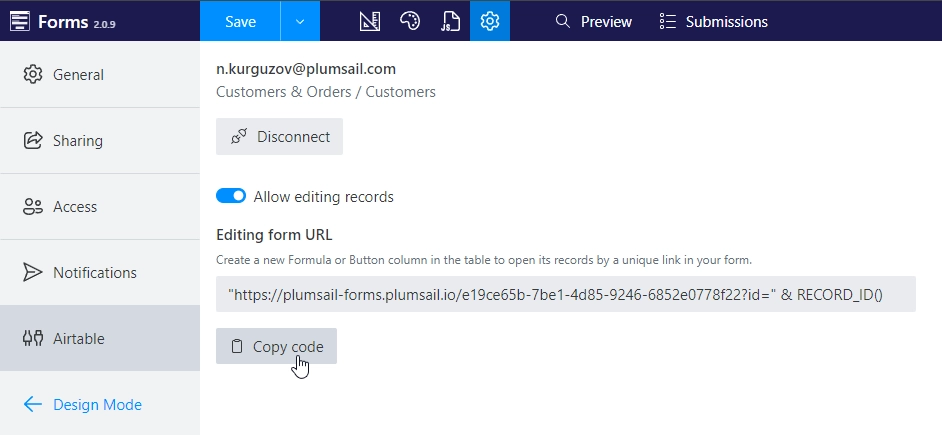Open the JavaScript editor icon

[450, 22]
